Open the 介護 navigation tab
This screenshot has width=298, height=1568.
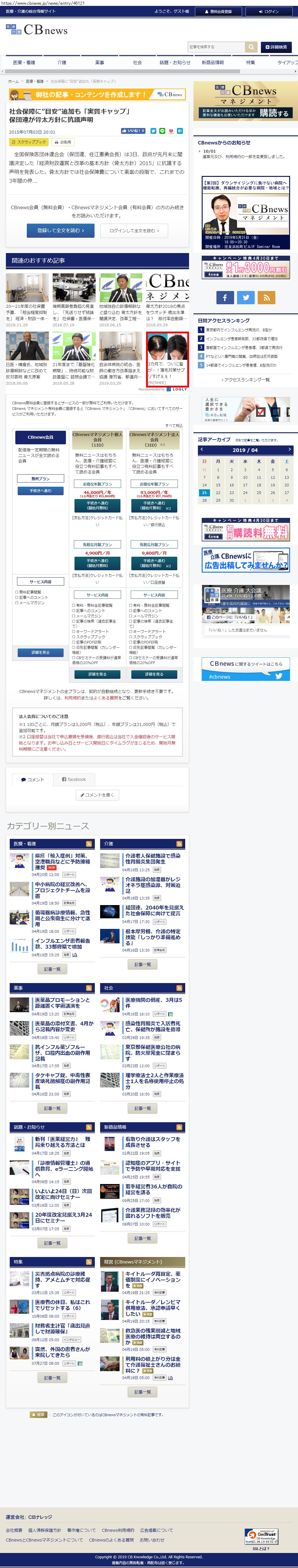62,62
